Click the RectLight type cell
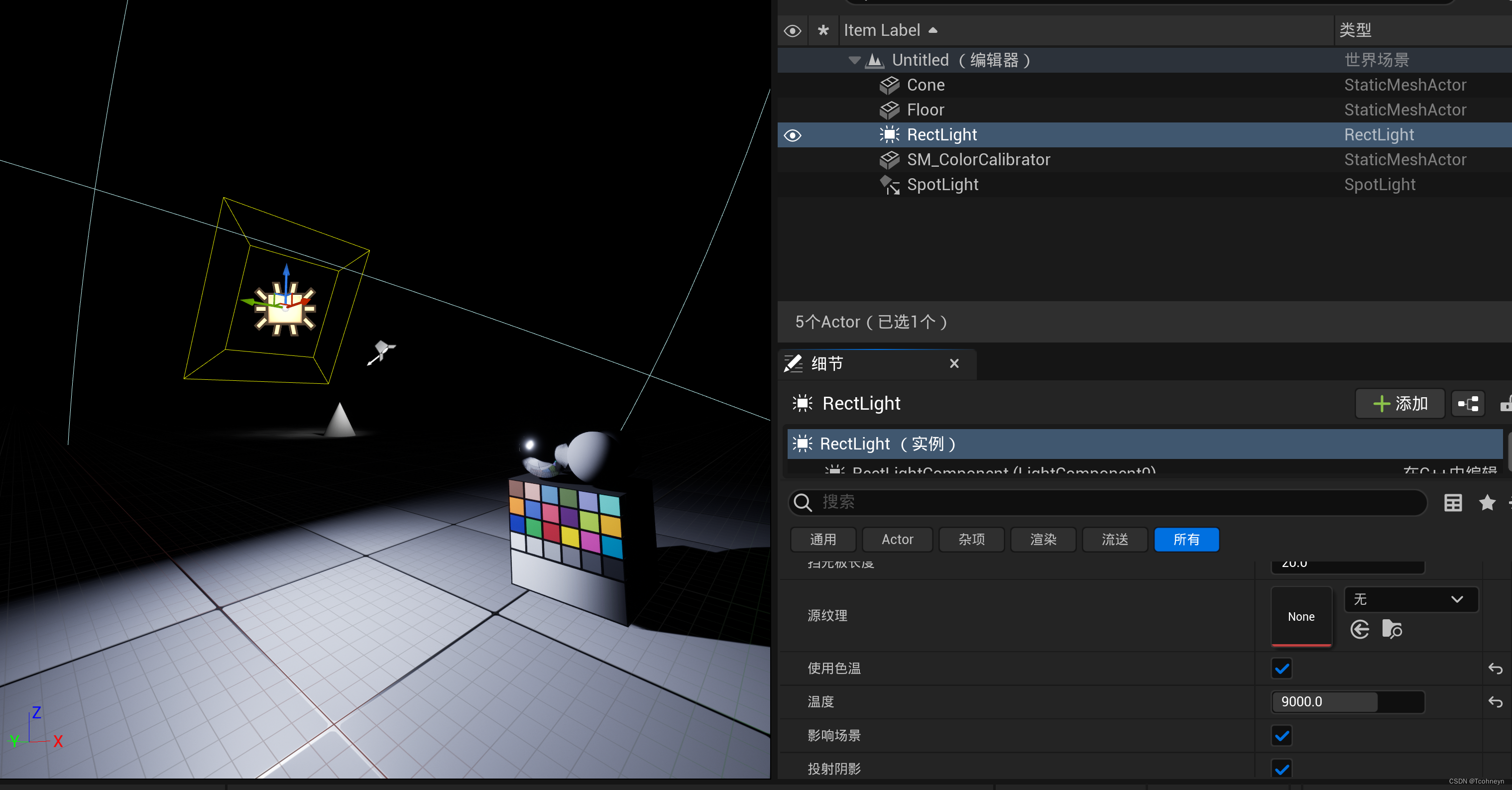The height and width of the screenshot is (790, 1512). (x=1379, y=135)
